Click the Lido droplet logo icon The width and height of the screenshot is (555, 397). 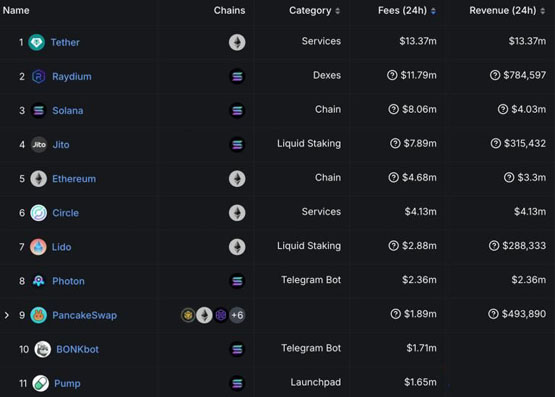38,247
